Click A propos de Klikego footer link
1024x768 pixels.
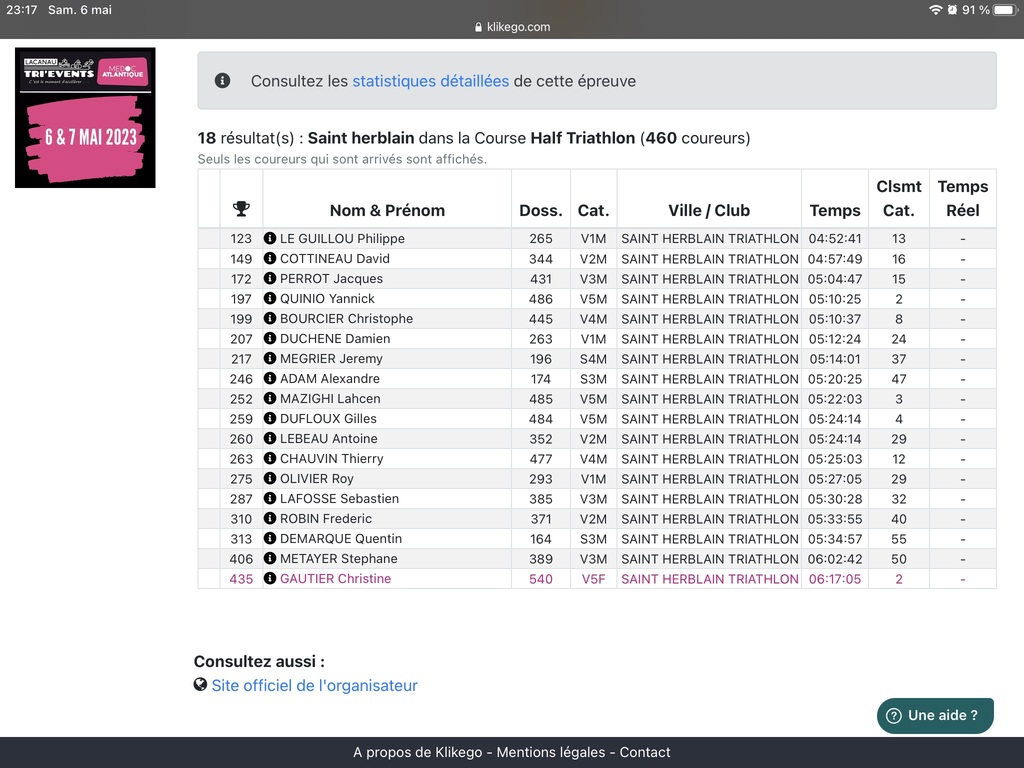[417, 752]
